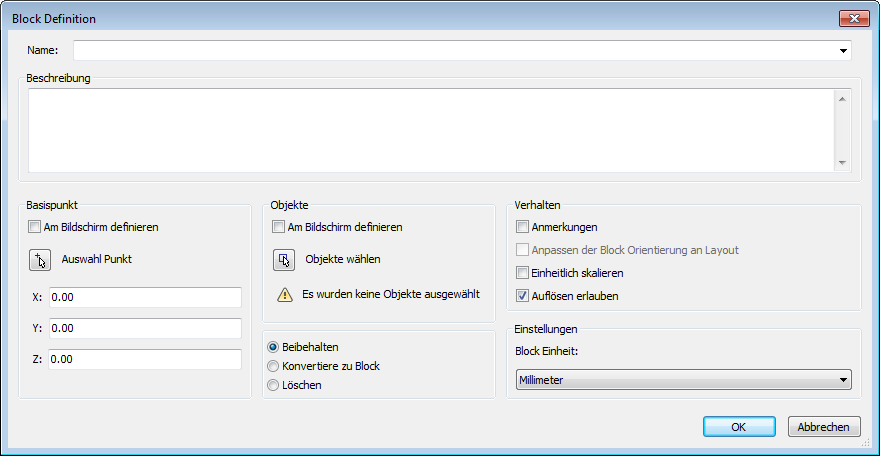Select the Löschen radio option
Viewport: 880px width, 456px height.
(273, 385)
